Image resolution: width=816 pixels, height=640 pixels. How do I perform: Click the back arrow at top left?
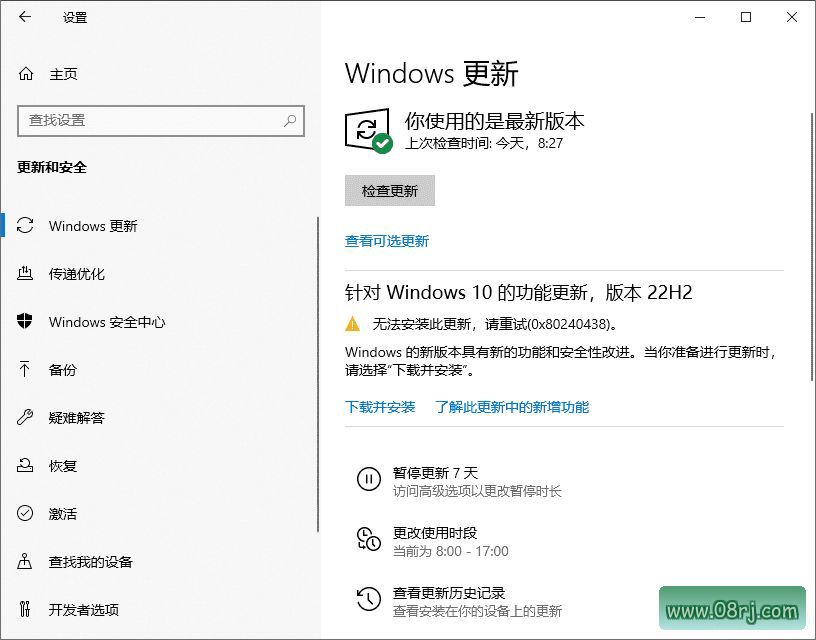point(22,17)
